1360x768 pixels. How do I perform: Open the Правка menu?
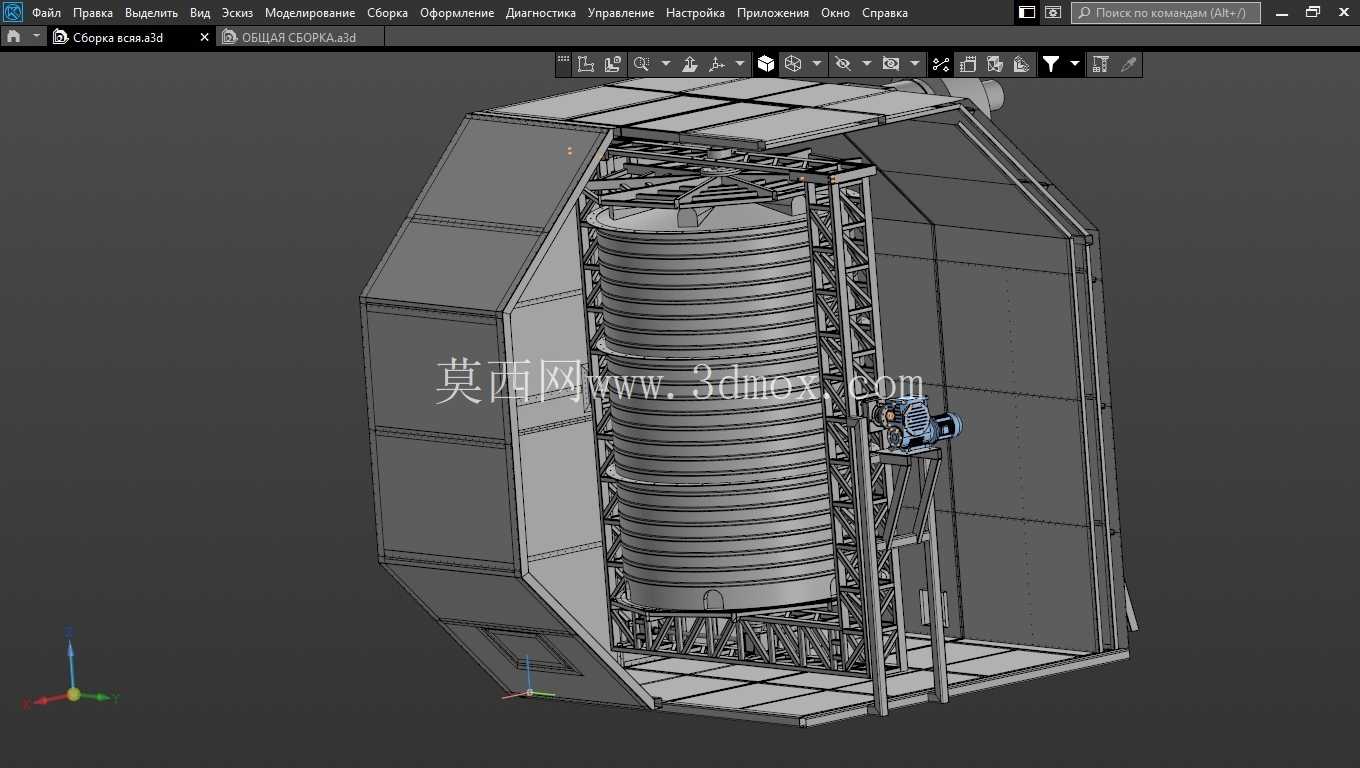(93, 13)
